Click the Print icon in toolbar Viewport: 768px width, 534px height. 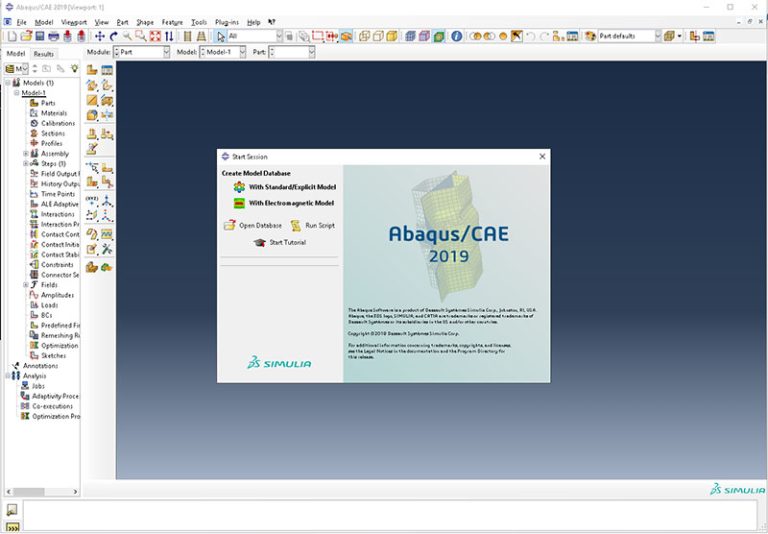point(53,36)
